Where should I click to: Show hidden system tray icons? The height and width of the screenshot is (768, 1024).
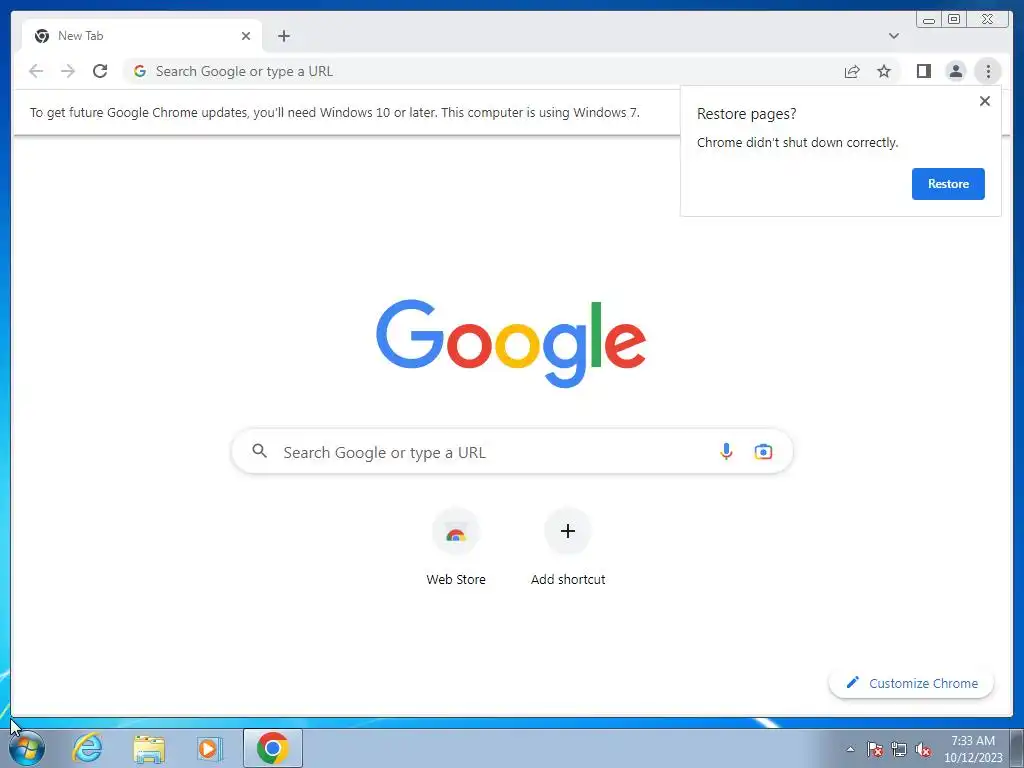pyautogui.click(x=850, y=749)
